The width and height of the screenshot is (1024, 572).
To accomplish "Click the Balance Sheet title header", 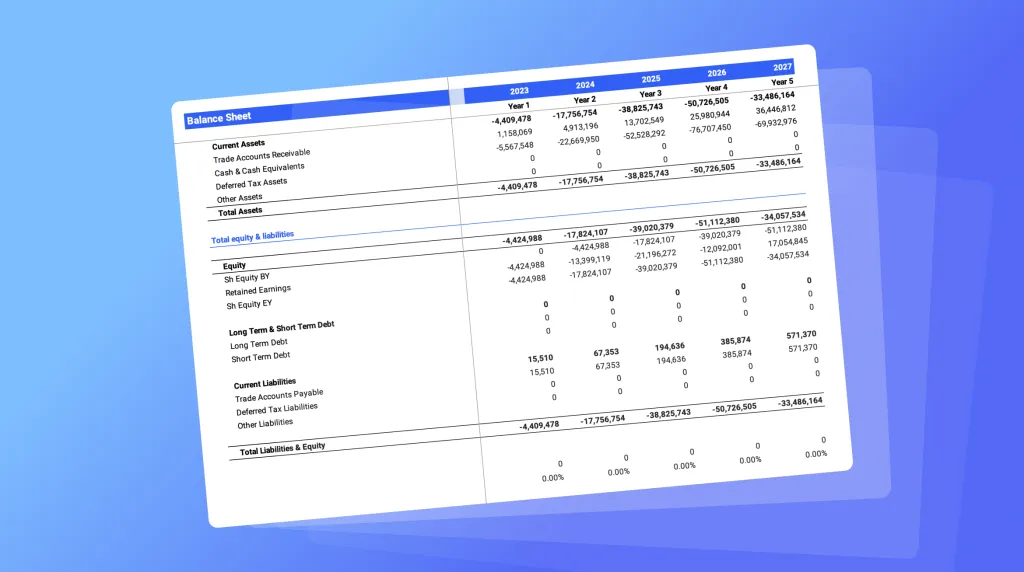I will [219, 119].
